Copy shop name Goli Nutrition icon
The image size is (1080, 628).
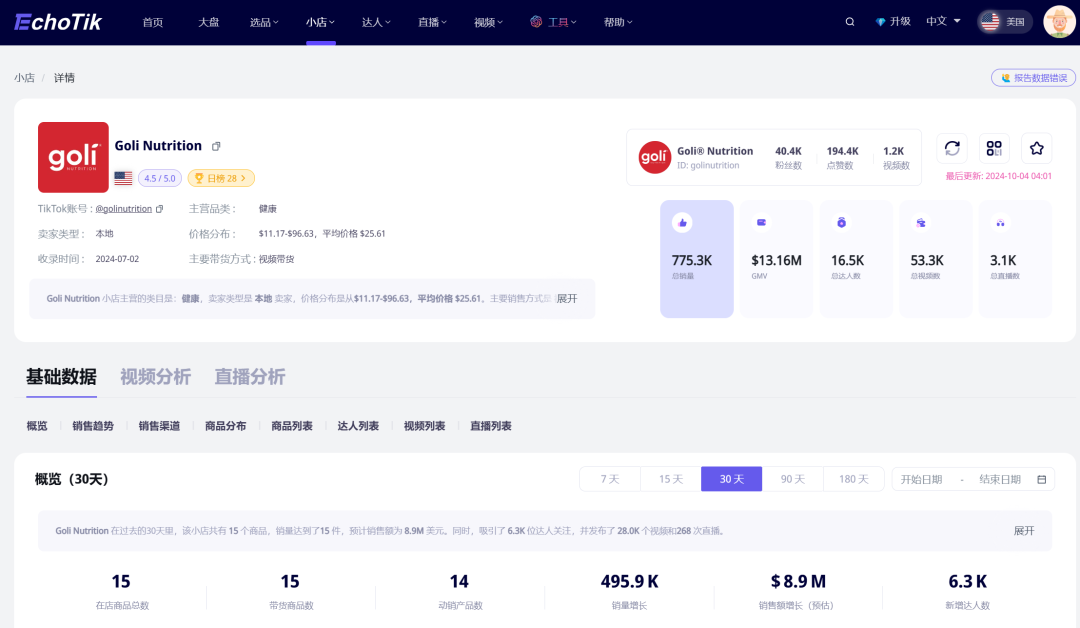pos(216,146)
